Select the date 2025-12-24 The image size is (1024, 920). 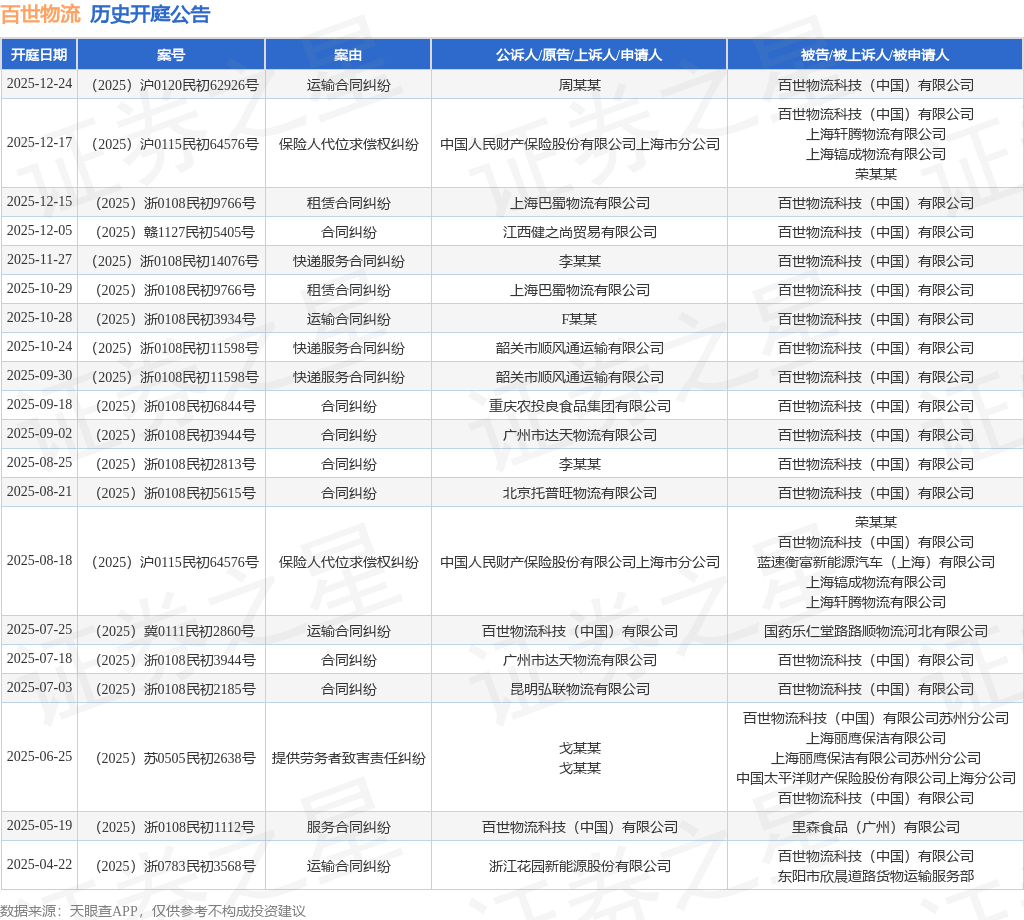coord(39,84)
